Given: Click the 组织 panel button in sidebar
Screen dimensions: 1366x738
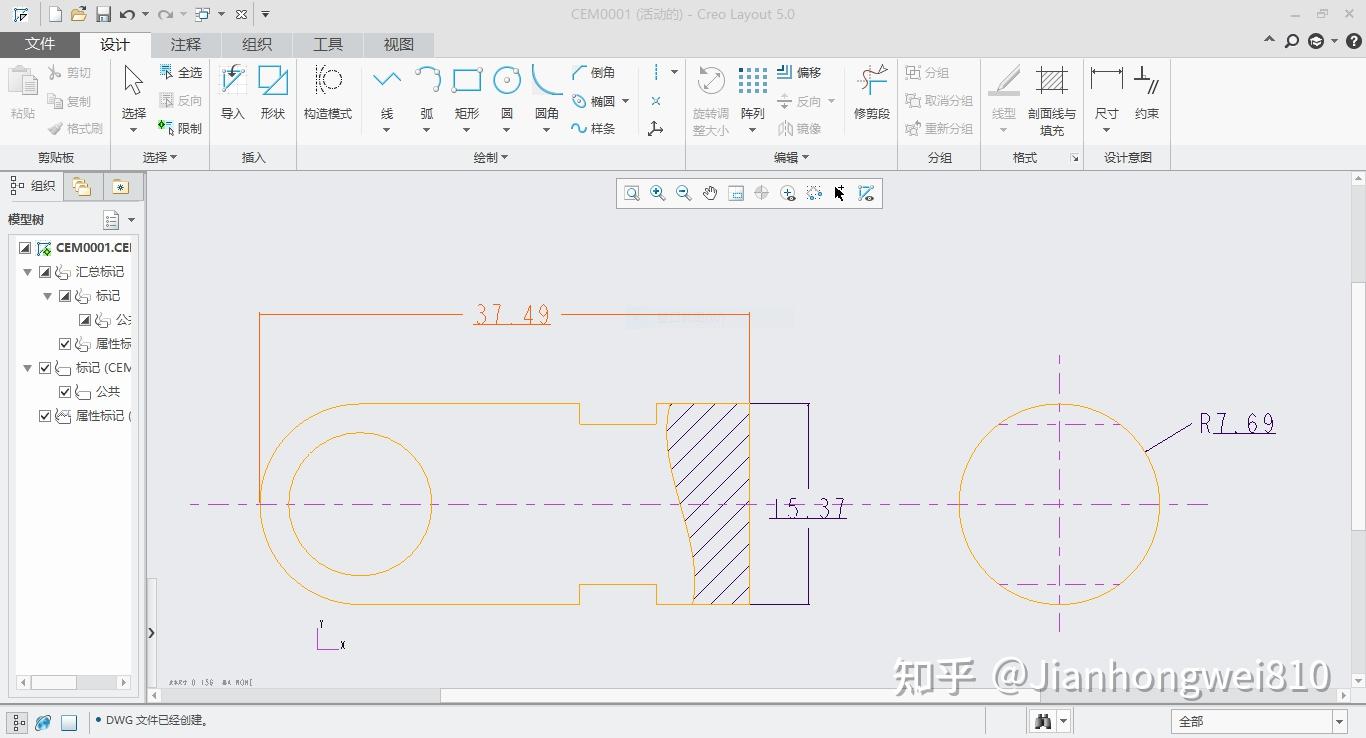Looking at the screenshot, I should (x=33, y=185).
